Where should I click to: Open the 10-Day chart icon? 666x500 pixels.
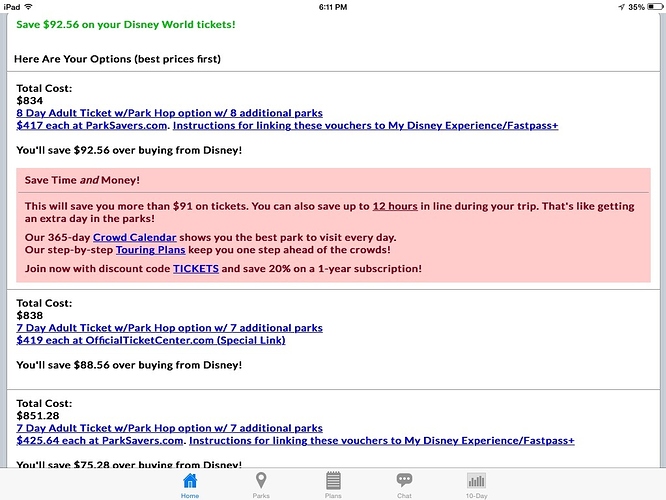click(476, 483)
